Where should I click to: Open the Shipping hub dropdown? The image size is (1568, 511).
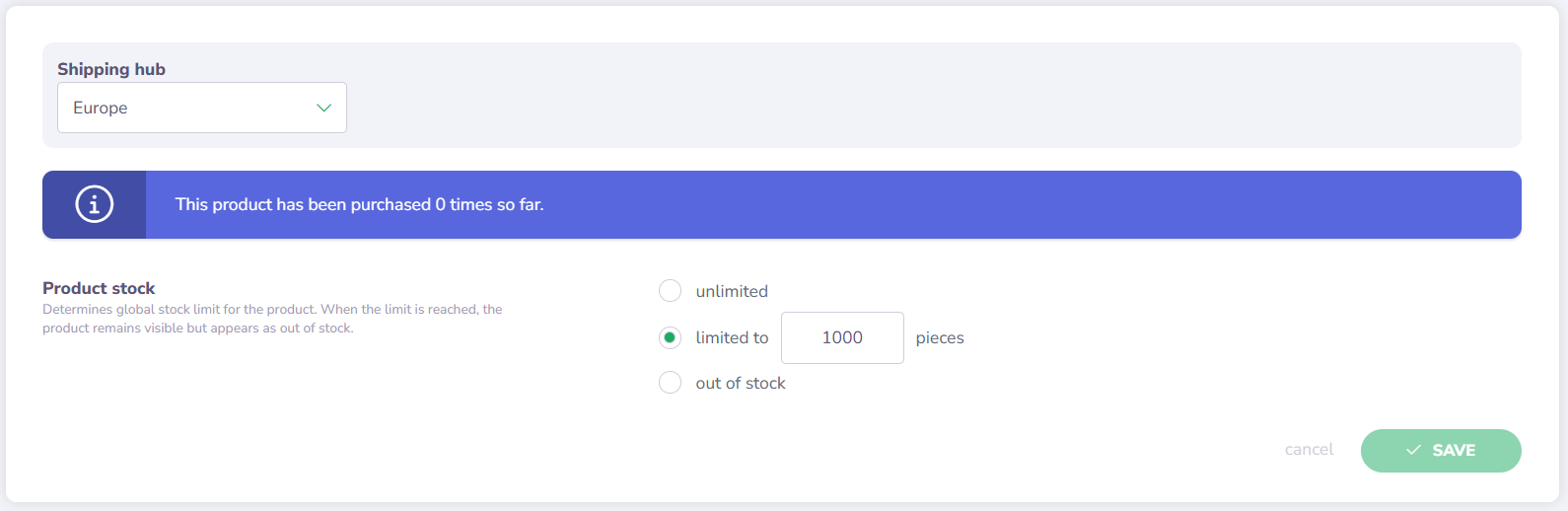click(201, 108)
